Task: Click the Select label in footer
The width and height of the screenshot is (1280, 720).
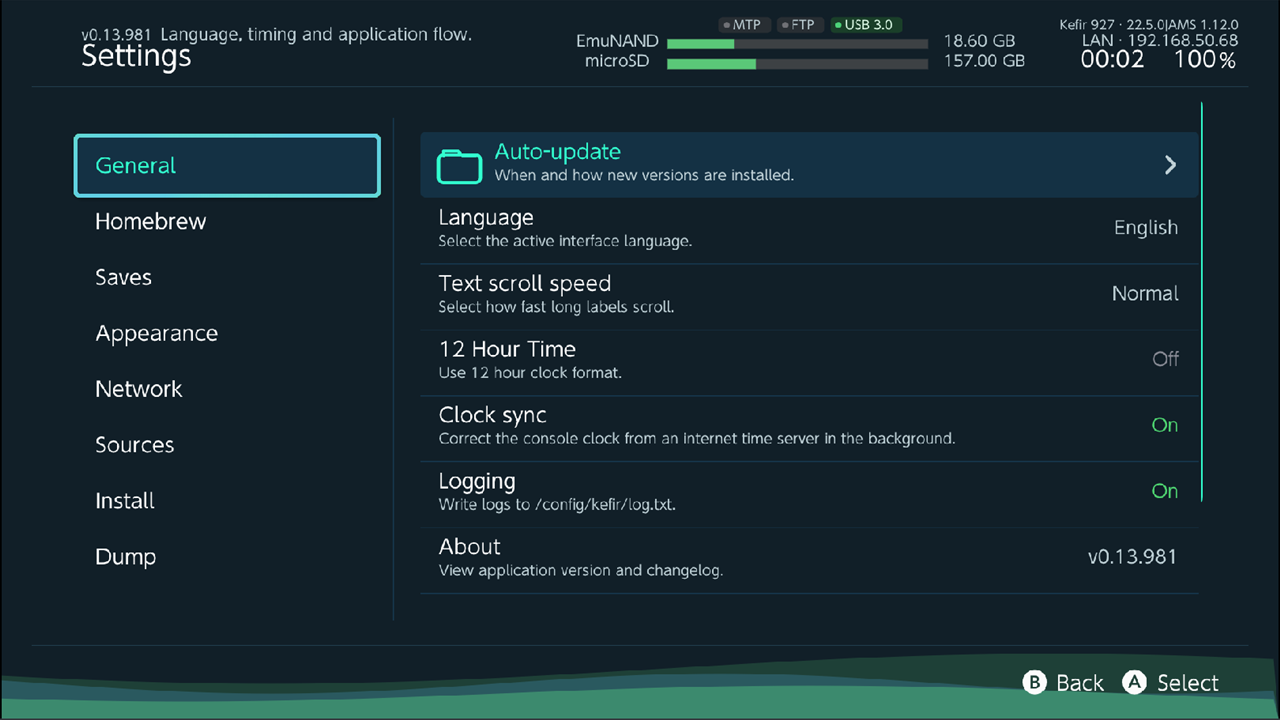Action: (1188, 683)
